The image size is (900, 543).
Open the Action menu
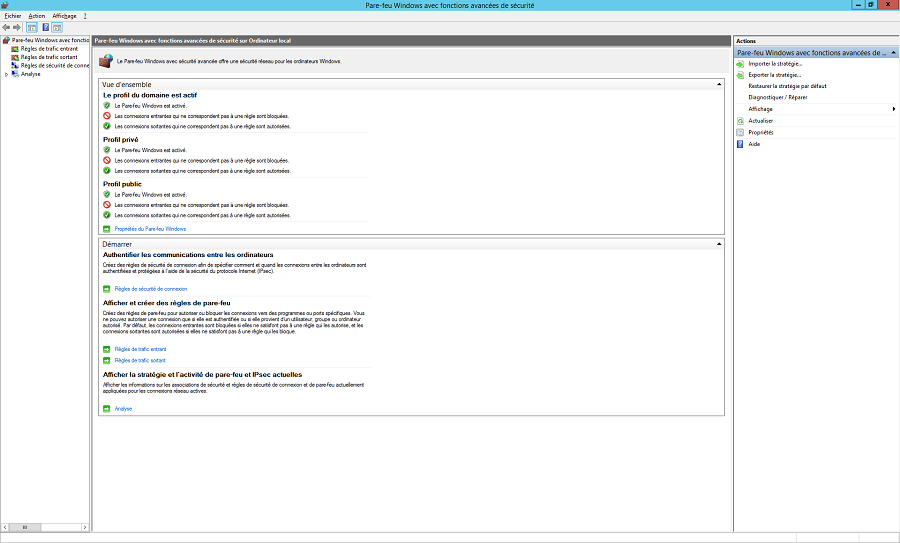point(37,16)
